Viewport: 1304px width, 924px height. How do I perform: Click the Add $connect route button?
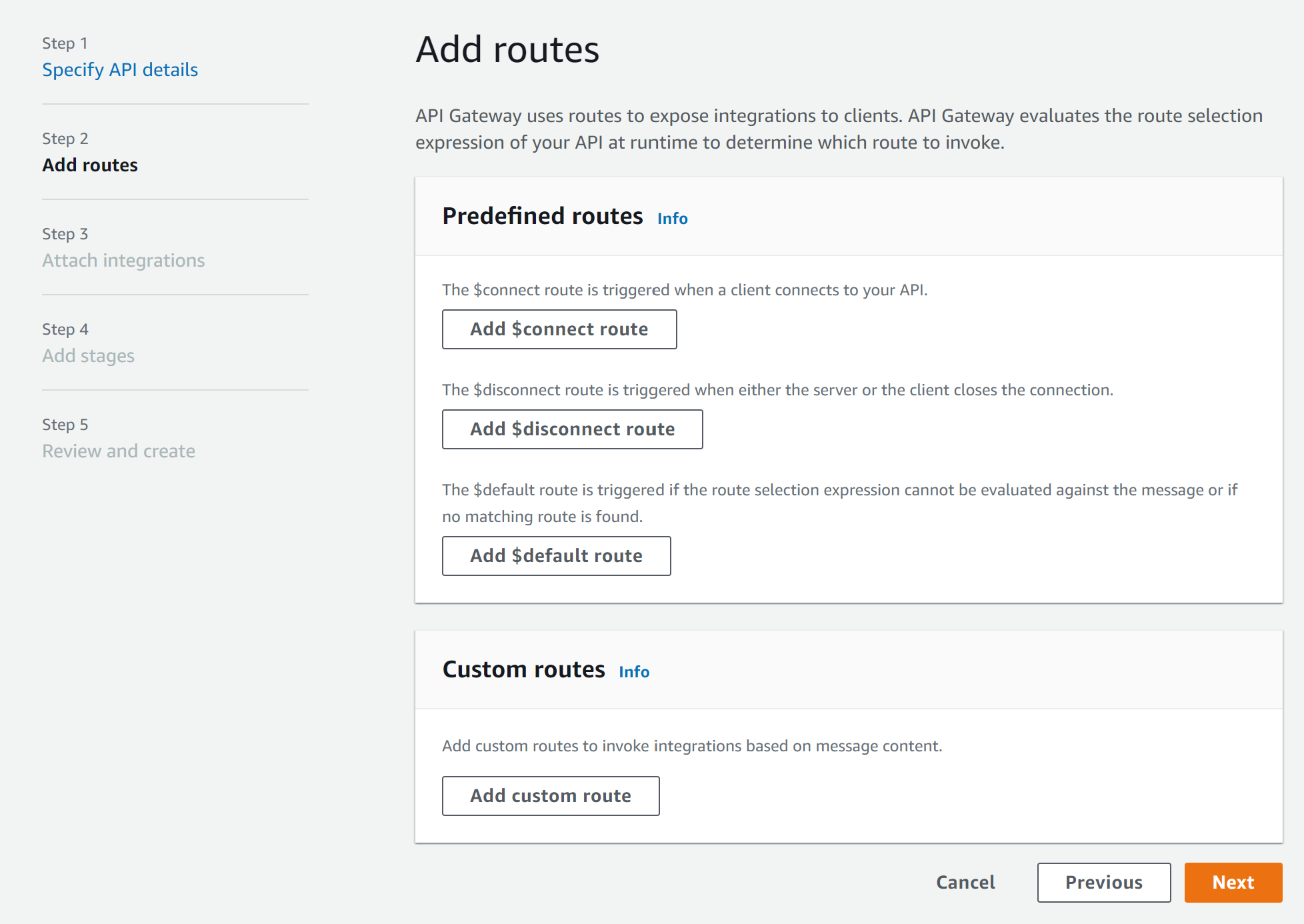tap(559, 329)
